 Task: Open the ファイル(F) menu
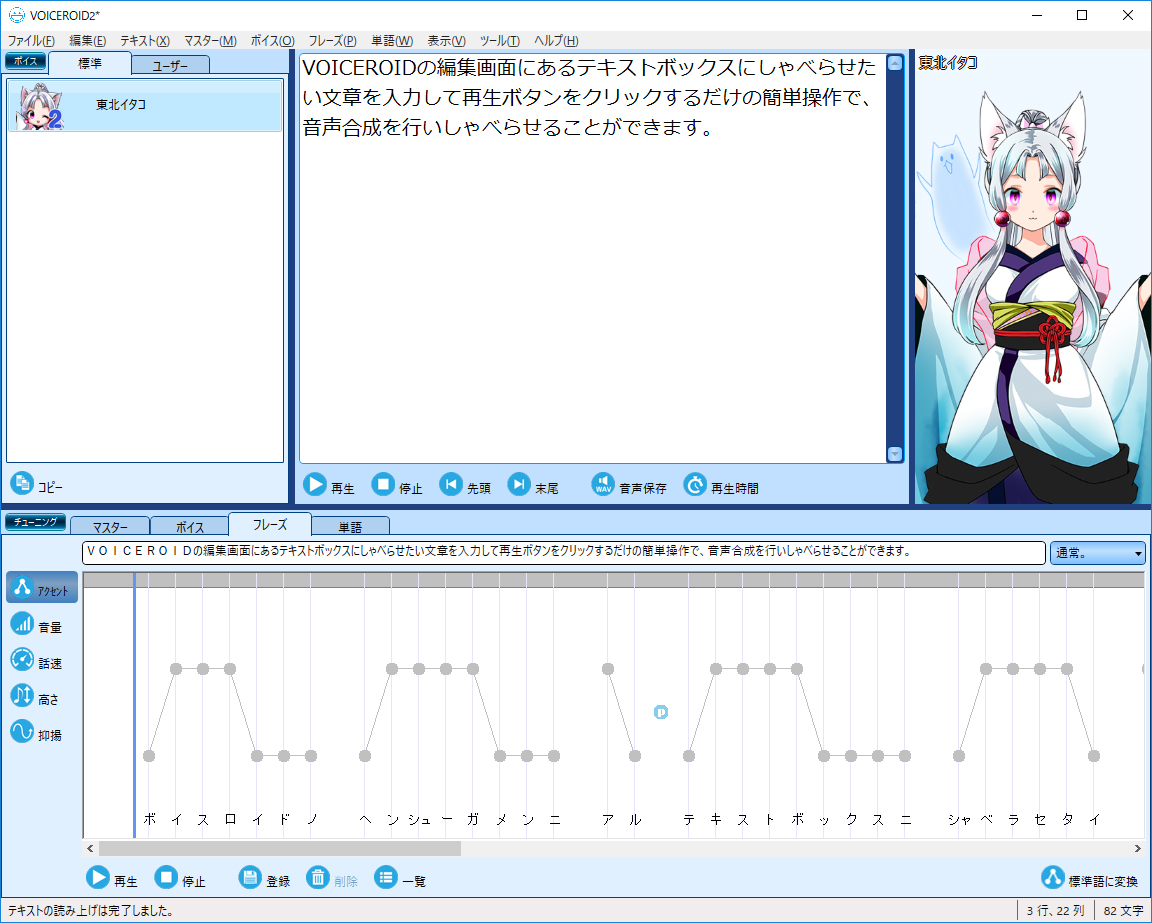[x=31, y=41]
